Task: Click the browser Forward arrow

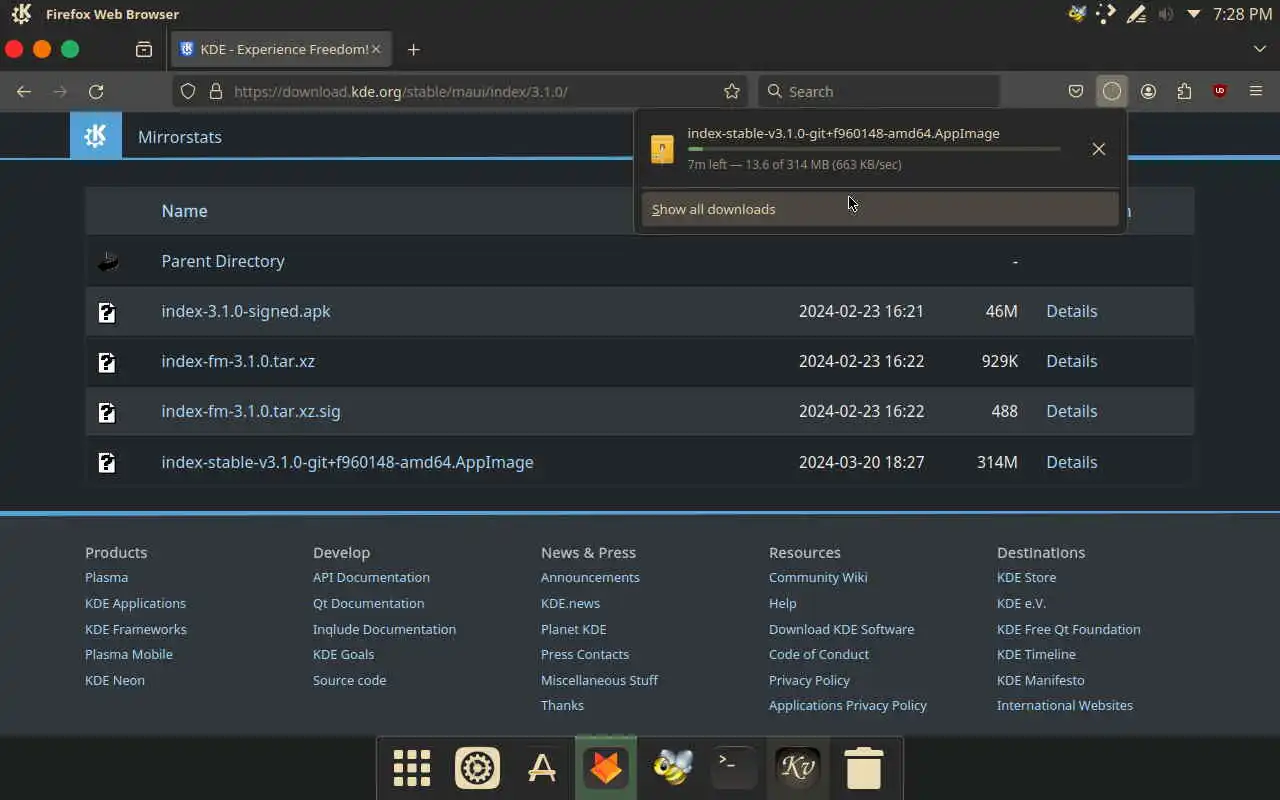Action: [60, 91]
